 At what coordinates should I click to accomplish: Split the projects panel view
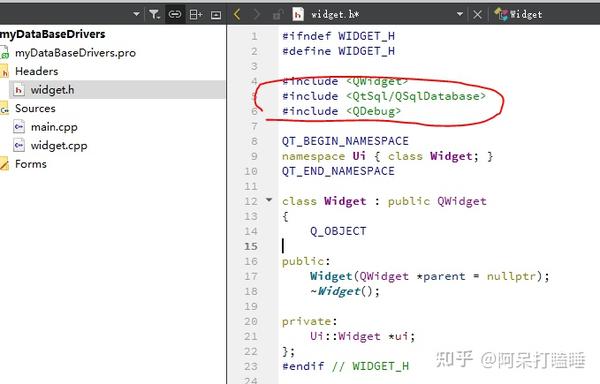pos(196,15)
